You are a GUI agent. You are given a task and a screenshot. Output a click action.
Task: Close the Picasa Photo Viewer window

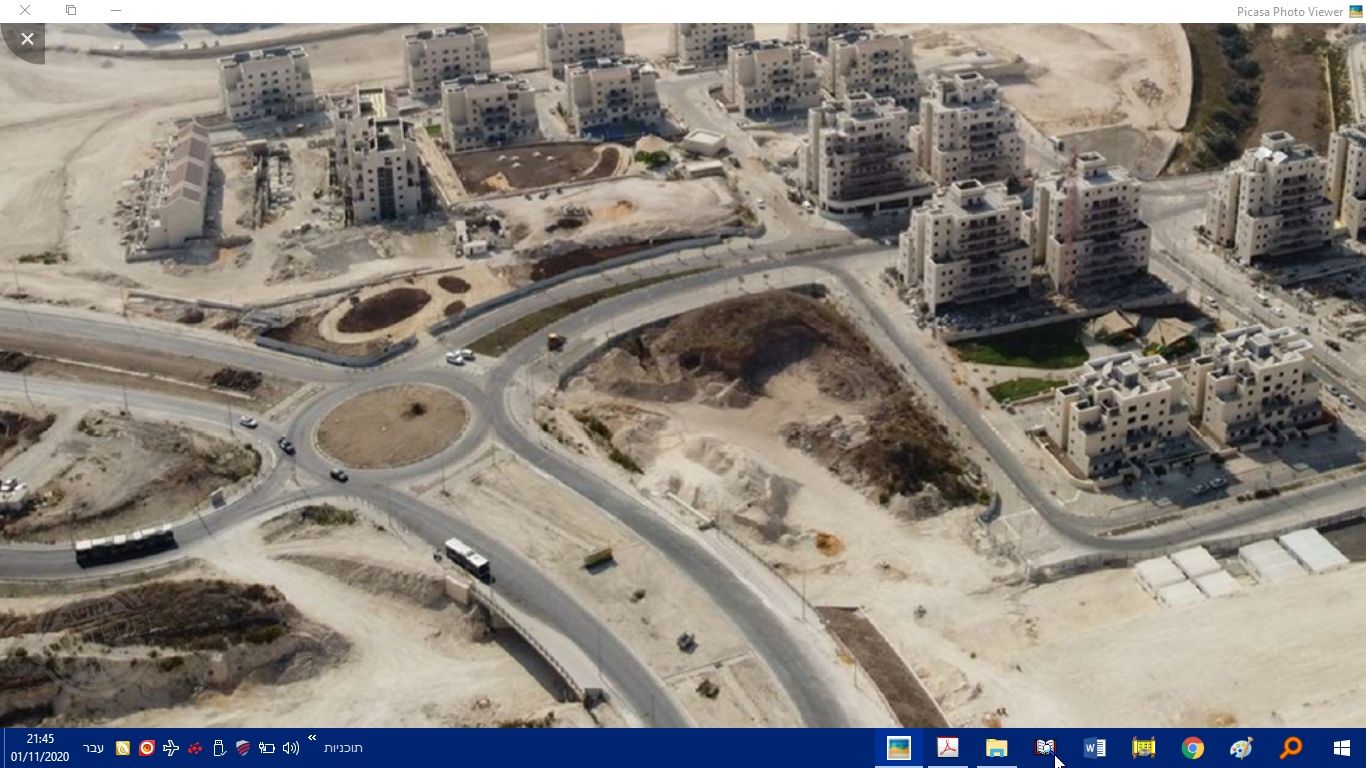(x=24, y=10)
